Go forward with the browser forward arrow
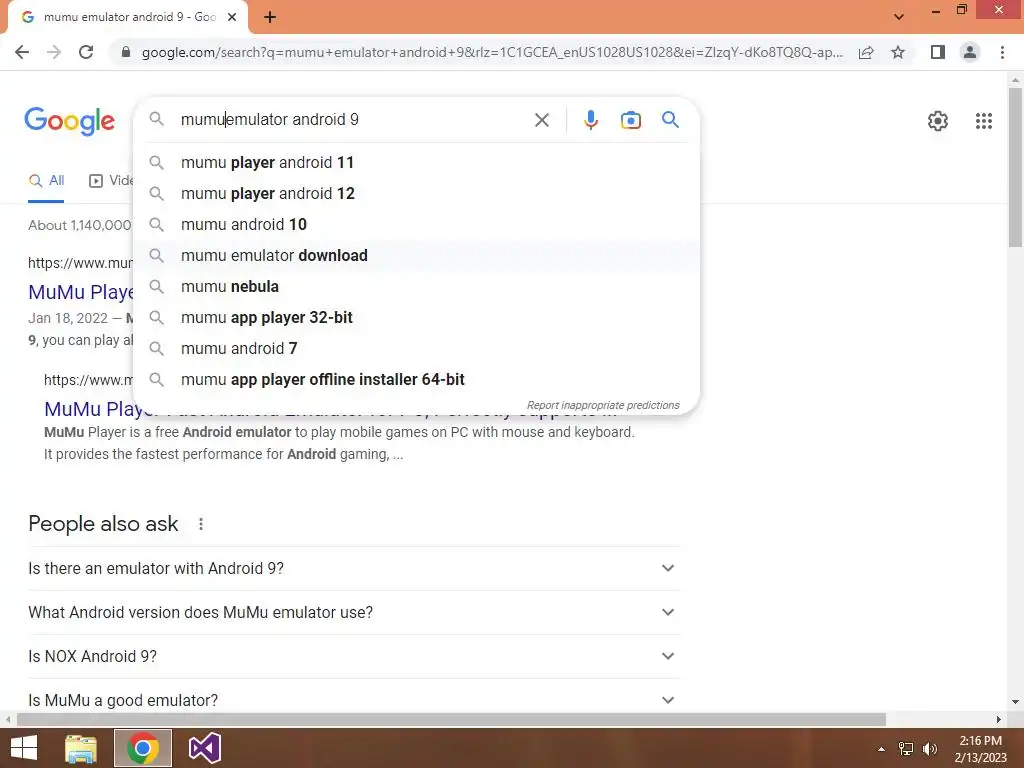This screenshot has height=768, width=1024. pos(54,52)
